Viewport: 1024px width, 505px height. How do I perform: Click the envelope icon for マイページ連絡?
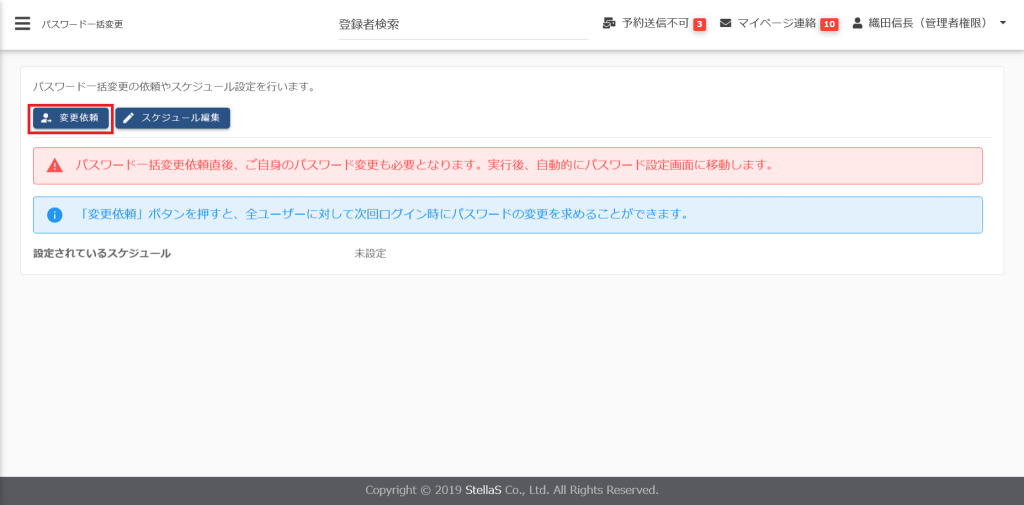[725, 23]
